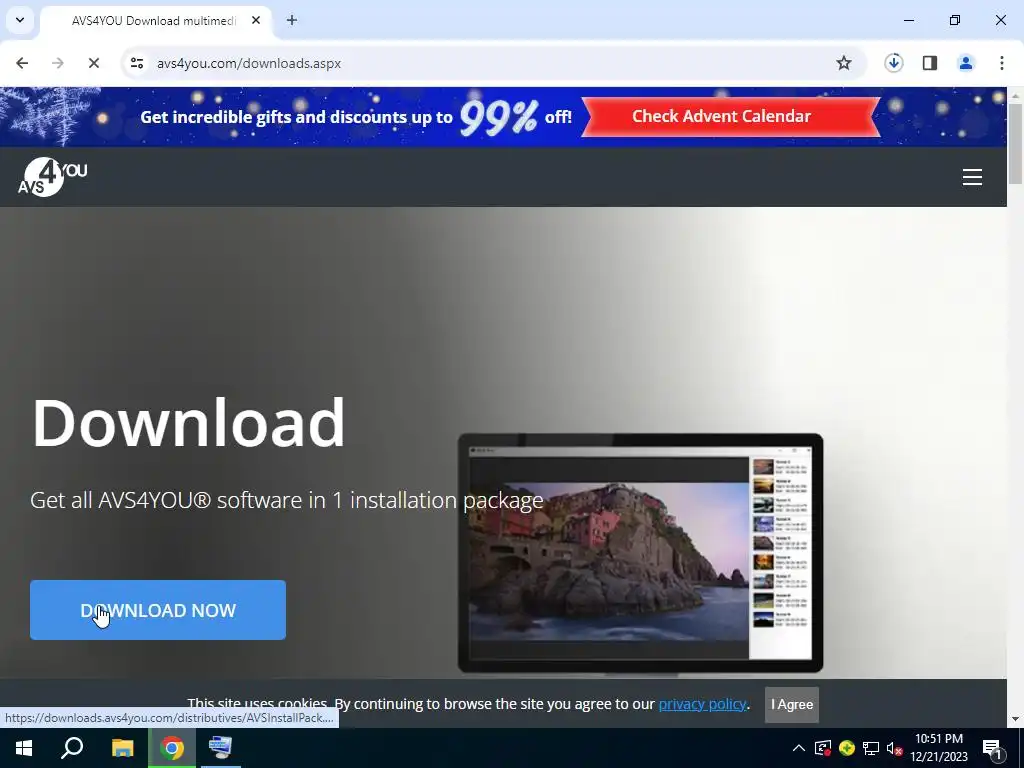Show hidden system tray icons
1024x768 pixels.
799,748
